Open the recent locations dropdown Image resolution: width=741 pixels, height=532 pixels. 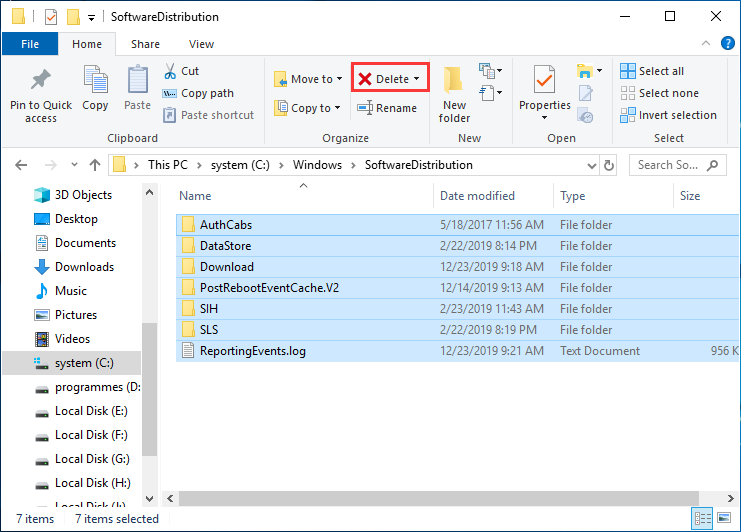point(74,165)
